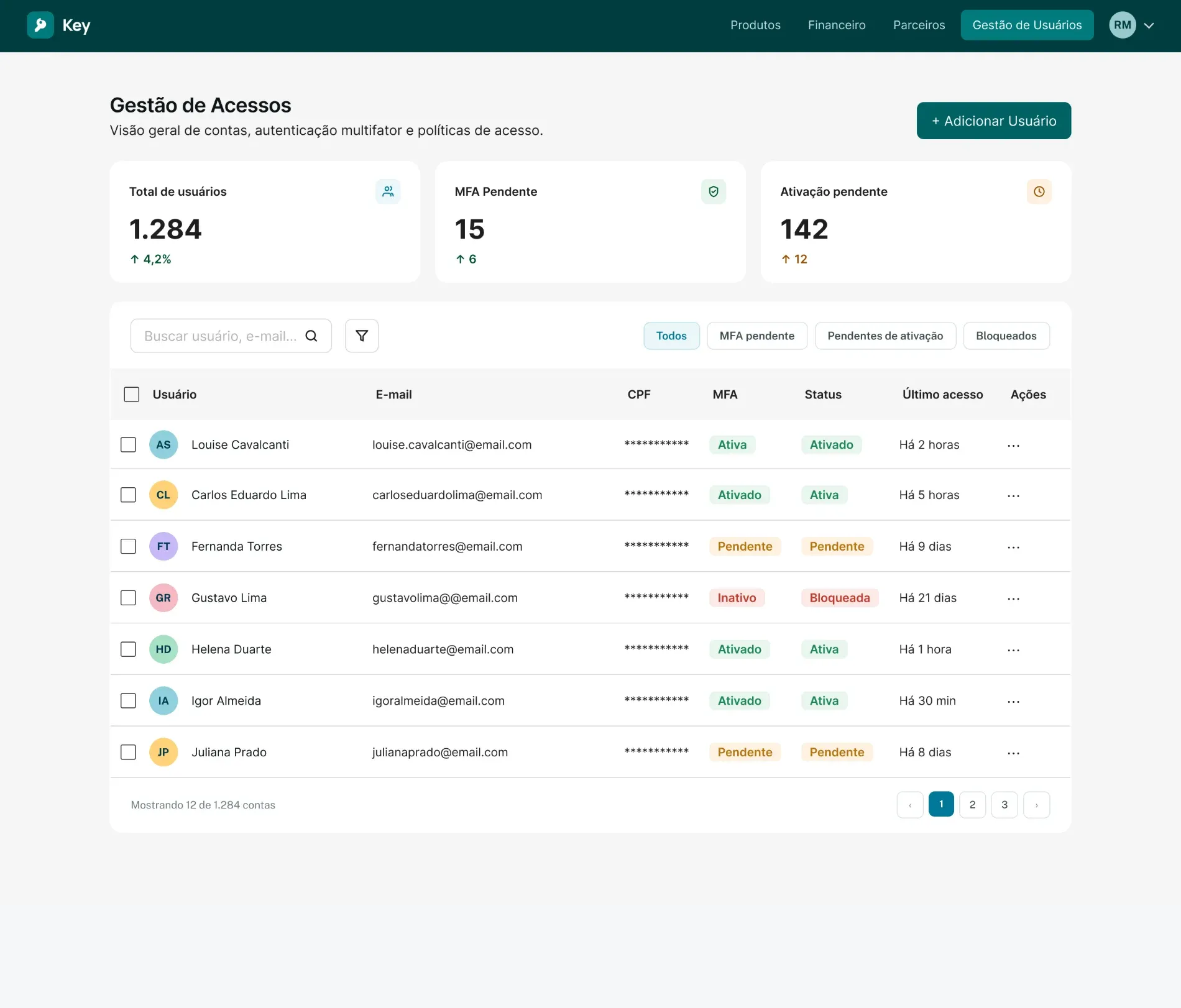Click the JP avatar for Juliana Prado
The image size is (1181, 1008).
click(x=163, y=752)
